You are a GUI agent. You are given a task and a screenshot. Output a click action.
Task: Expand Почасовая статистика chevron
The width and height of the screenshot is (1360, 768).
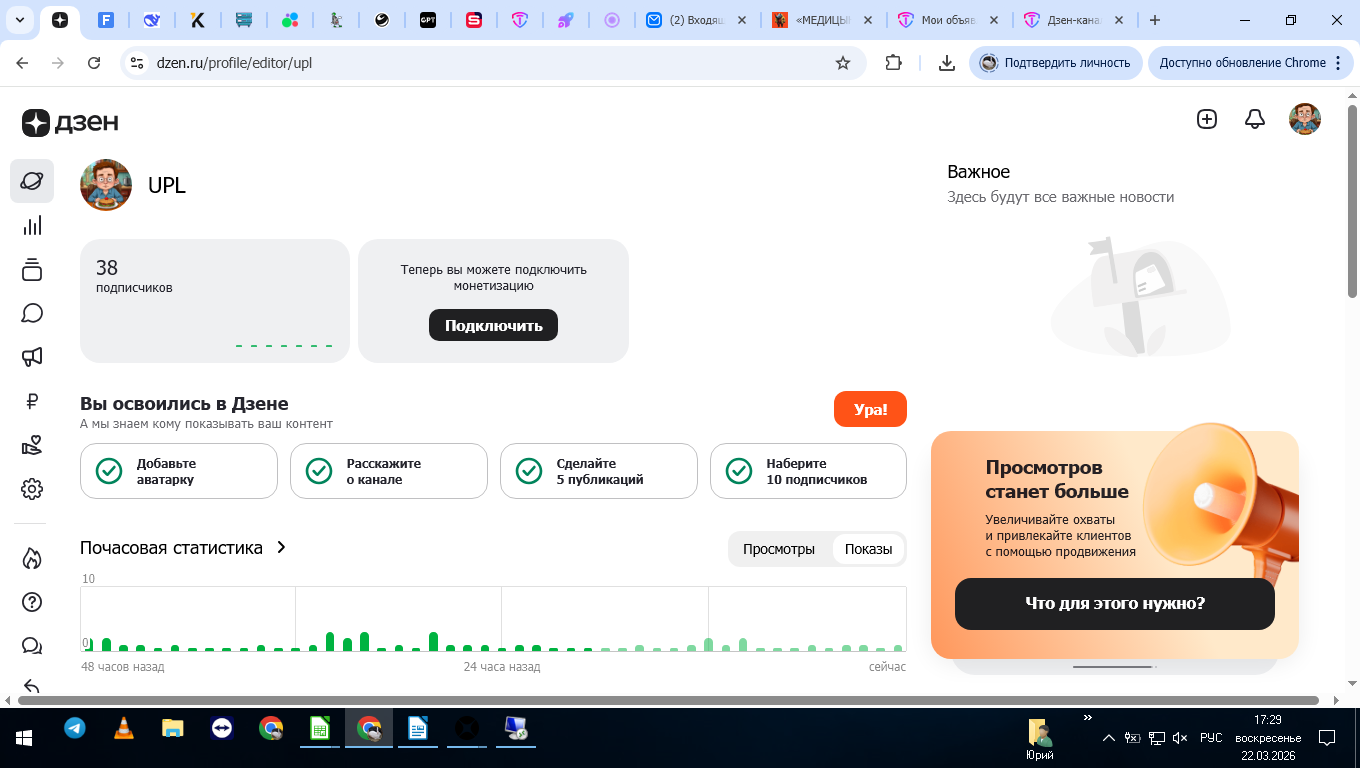point(281,547)
